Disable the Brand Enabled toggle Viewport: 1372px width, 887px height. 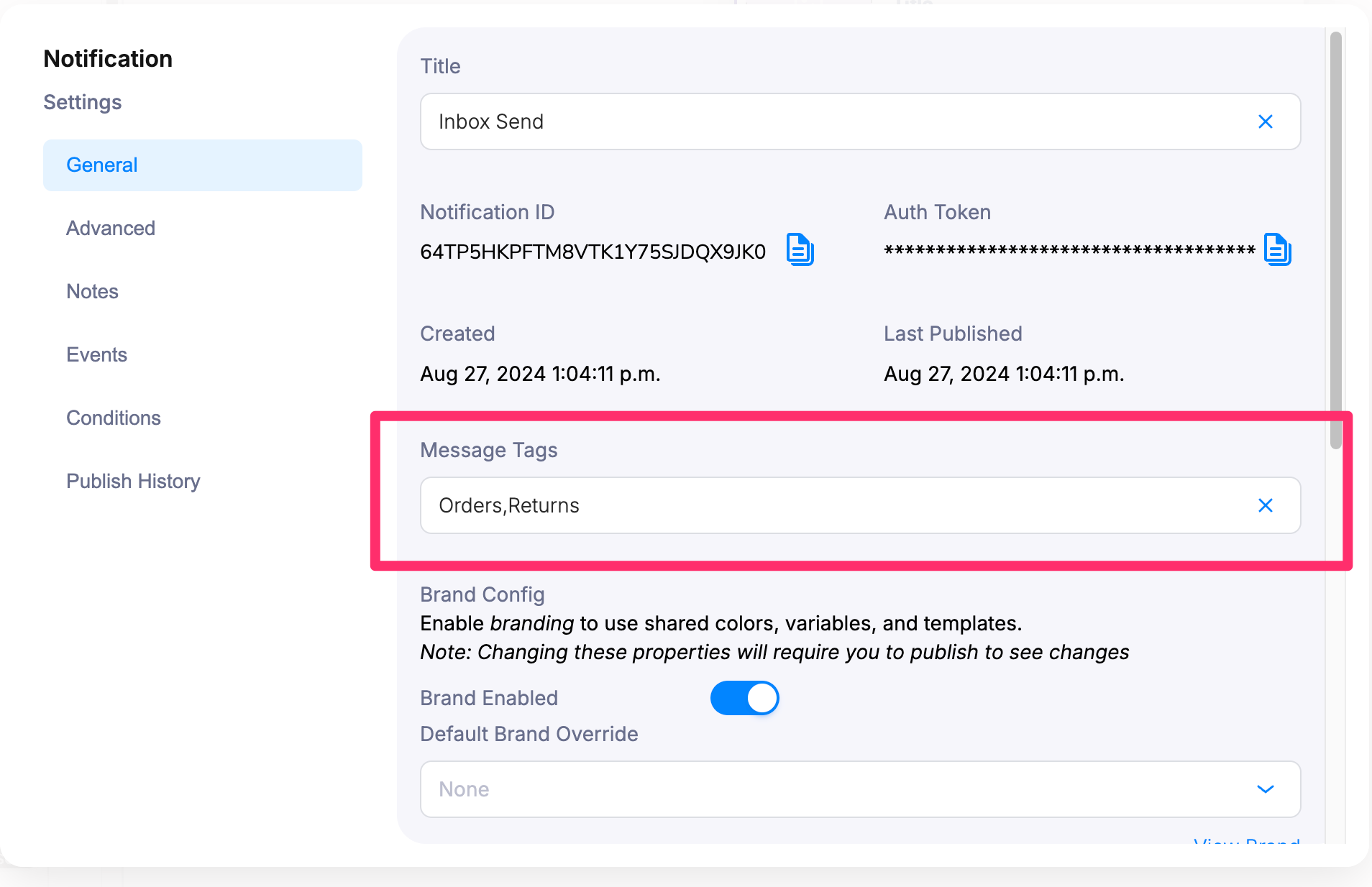tap(745, 697)
